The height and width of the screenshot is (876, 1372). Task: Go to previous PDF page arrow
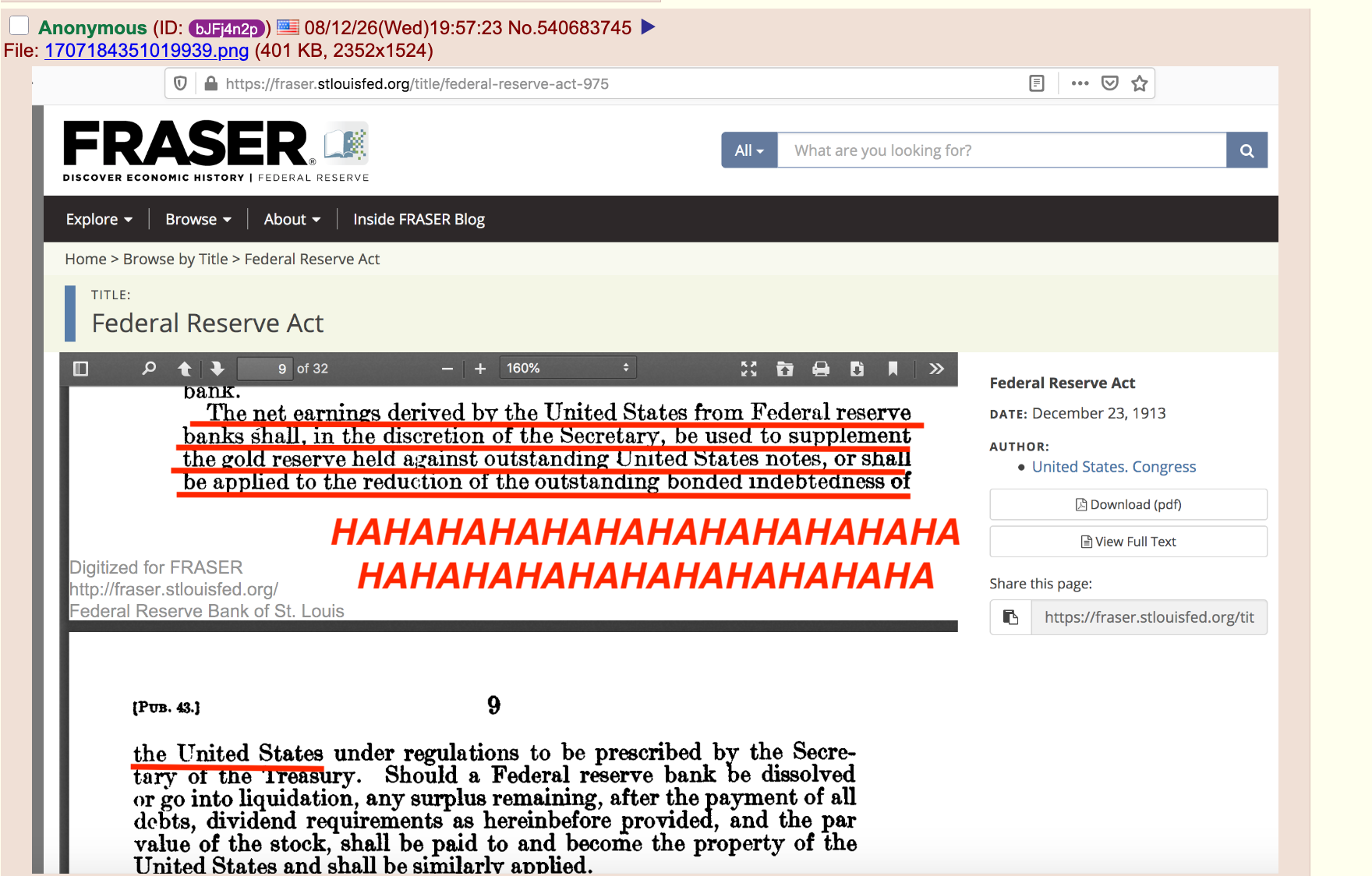[185, 369]
